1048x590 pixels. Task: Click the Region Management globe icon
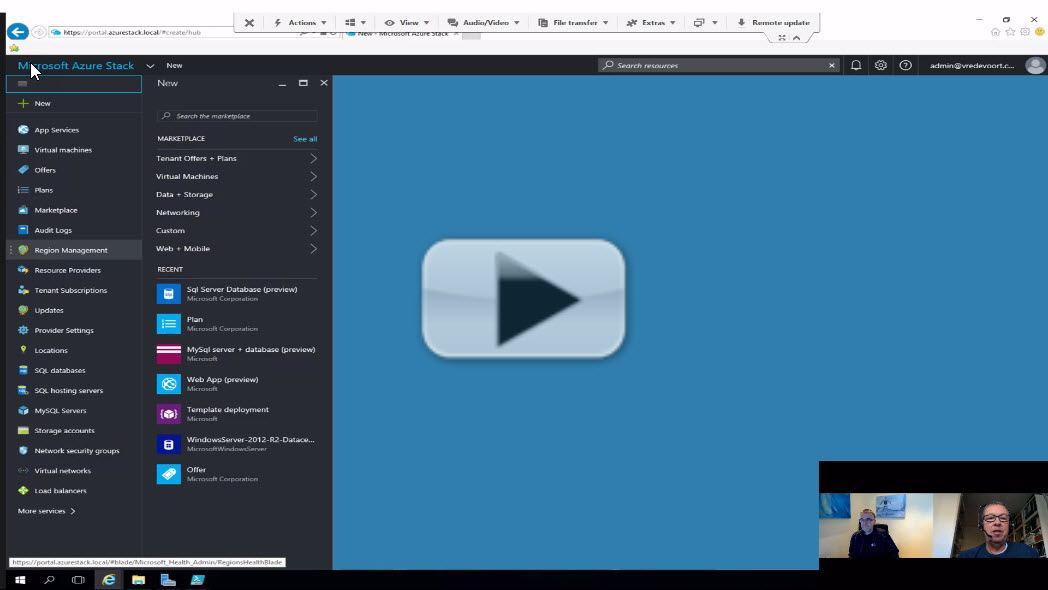click(23, 250)
